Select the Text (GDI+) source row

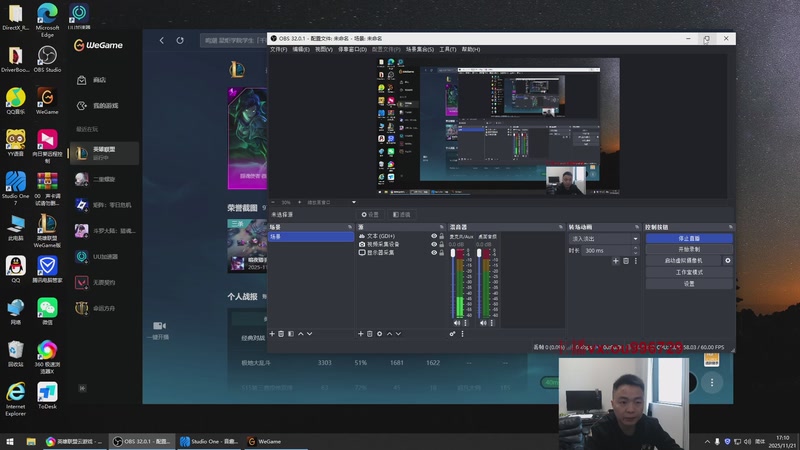tap(401, 236)
